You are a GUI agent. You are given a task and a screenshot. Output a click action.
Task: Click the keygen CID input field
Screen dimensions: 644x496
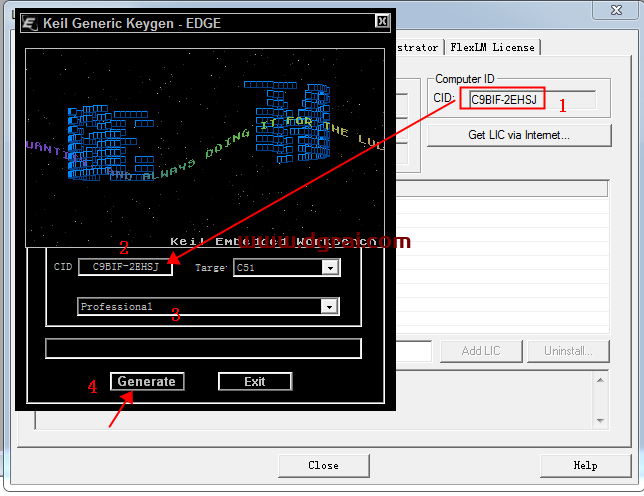click(x=125, y=267)
